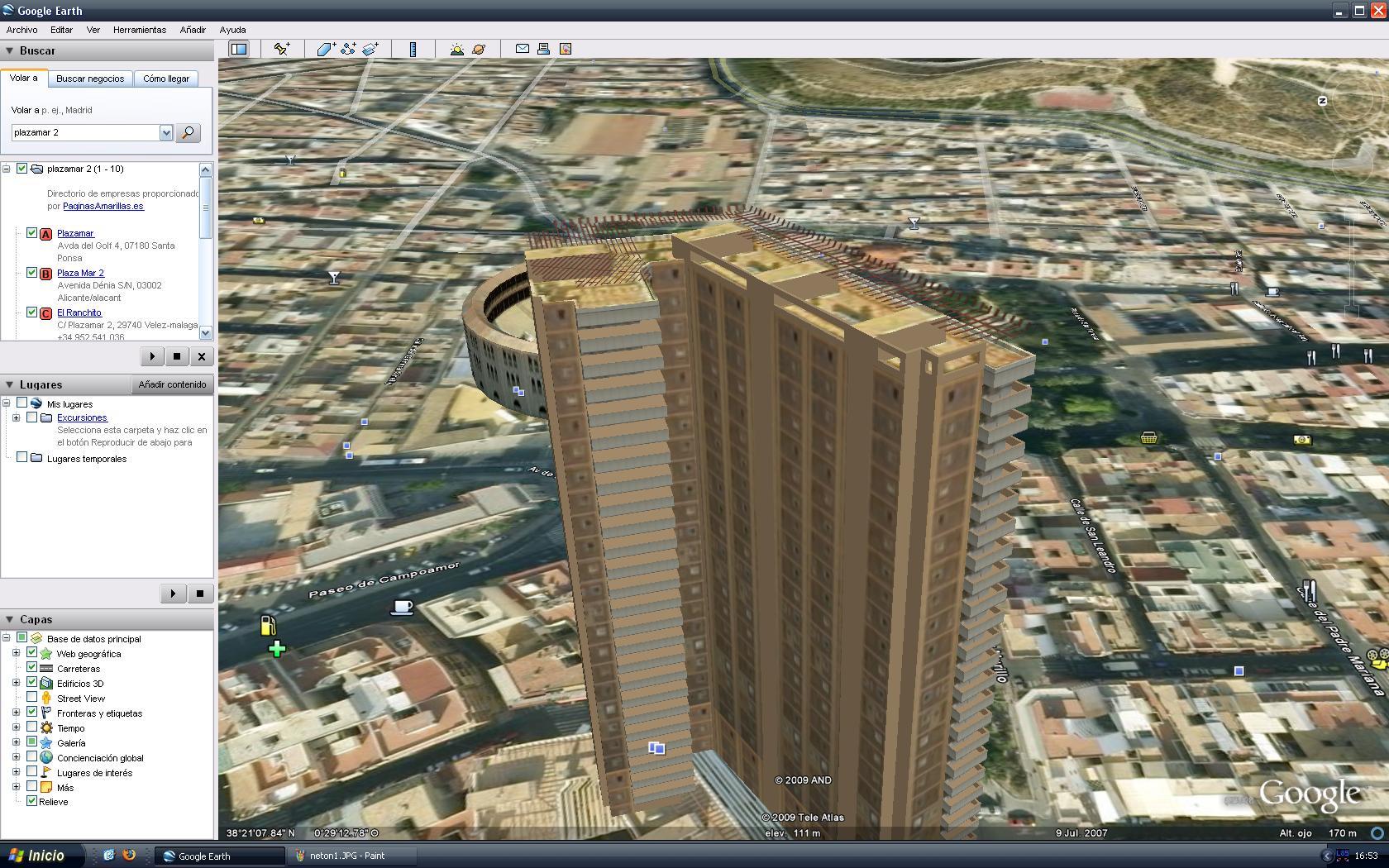Screen dimensions: 1389x868
Task: View location in Google Maps icon
Action: click(566, 49)
